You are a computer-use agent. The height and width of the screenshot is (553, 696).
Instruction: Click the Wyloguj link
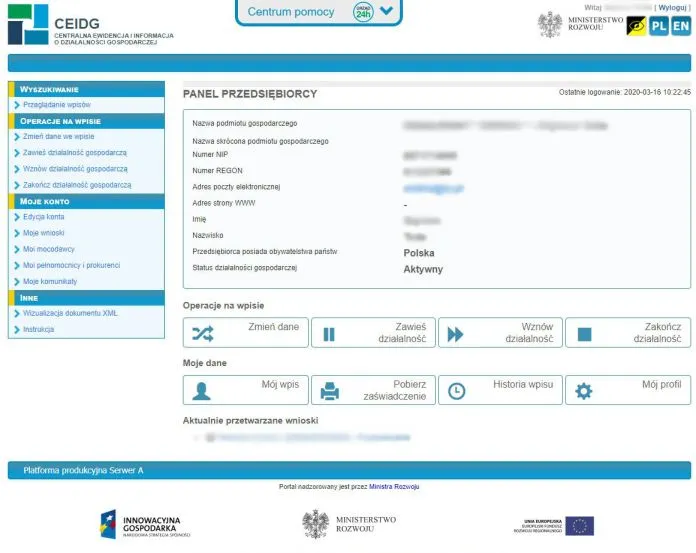point(672,8)
